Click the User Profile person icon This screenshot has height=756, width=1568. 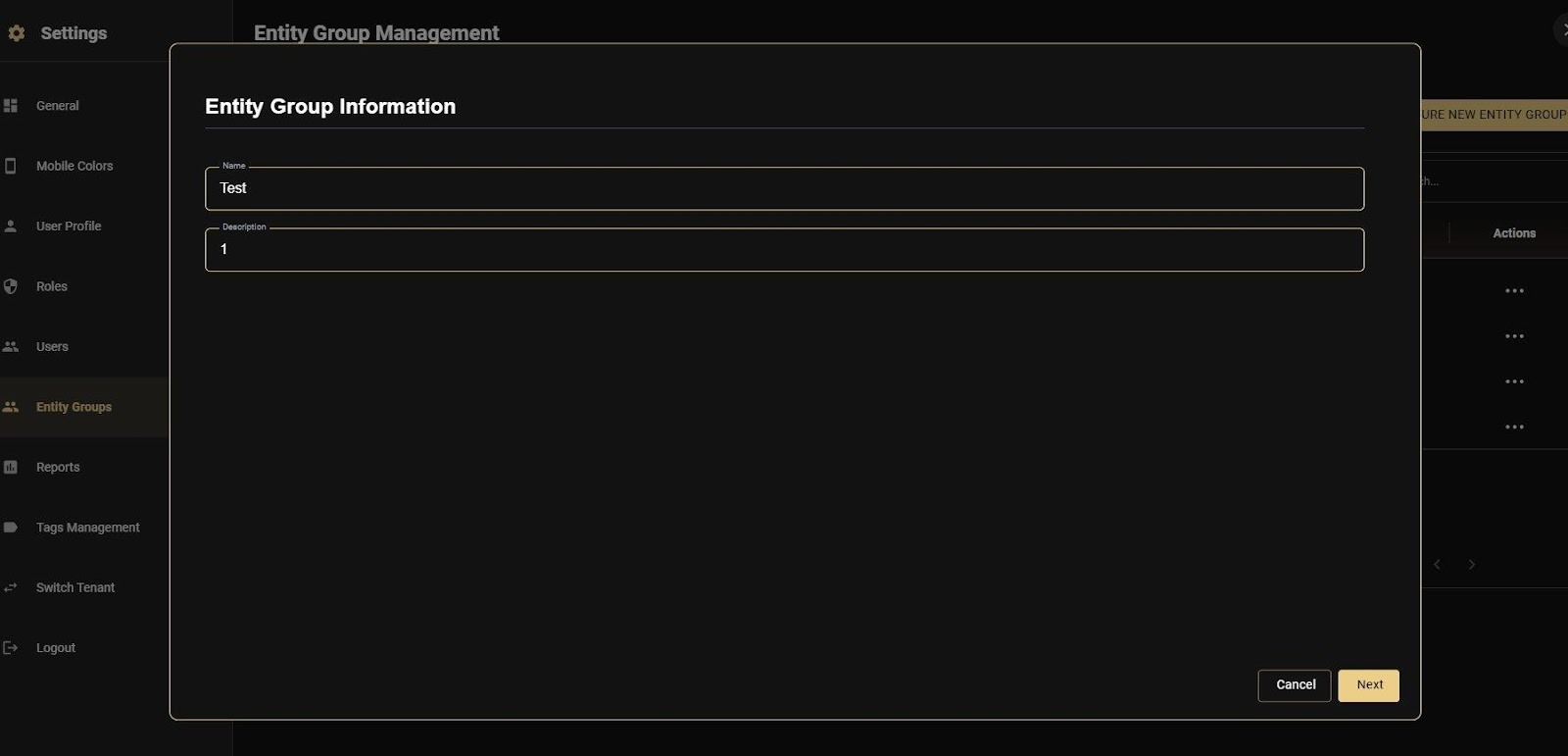click(x=11, y=227)
